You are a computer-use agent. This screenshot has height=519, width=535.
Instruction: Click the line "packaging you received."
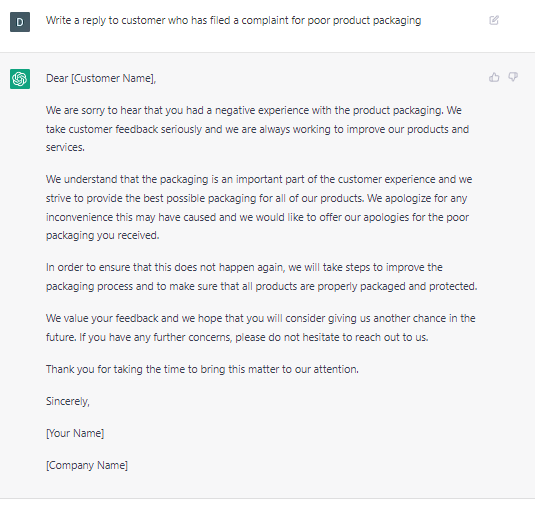tap(102, 235)
